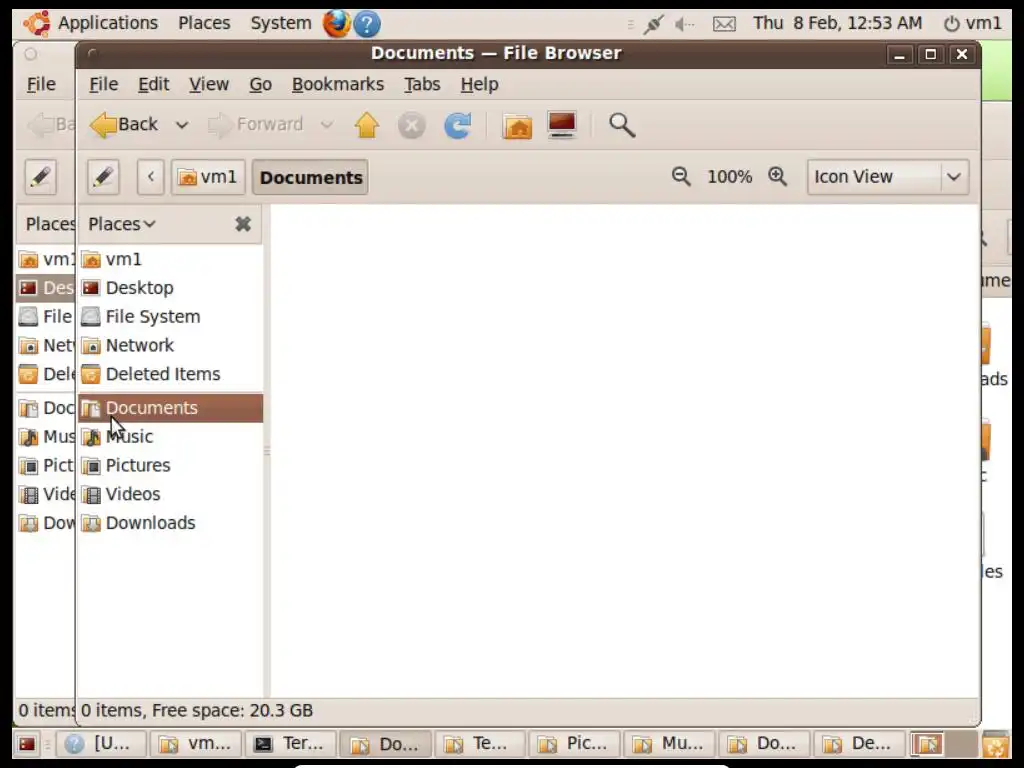Open the vm1 user session menu

pyautogui.click(x=972, y=24)
